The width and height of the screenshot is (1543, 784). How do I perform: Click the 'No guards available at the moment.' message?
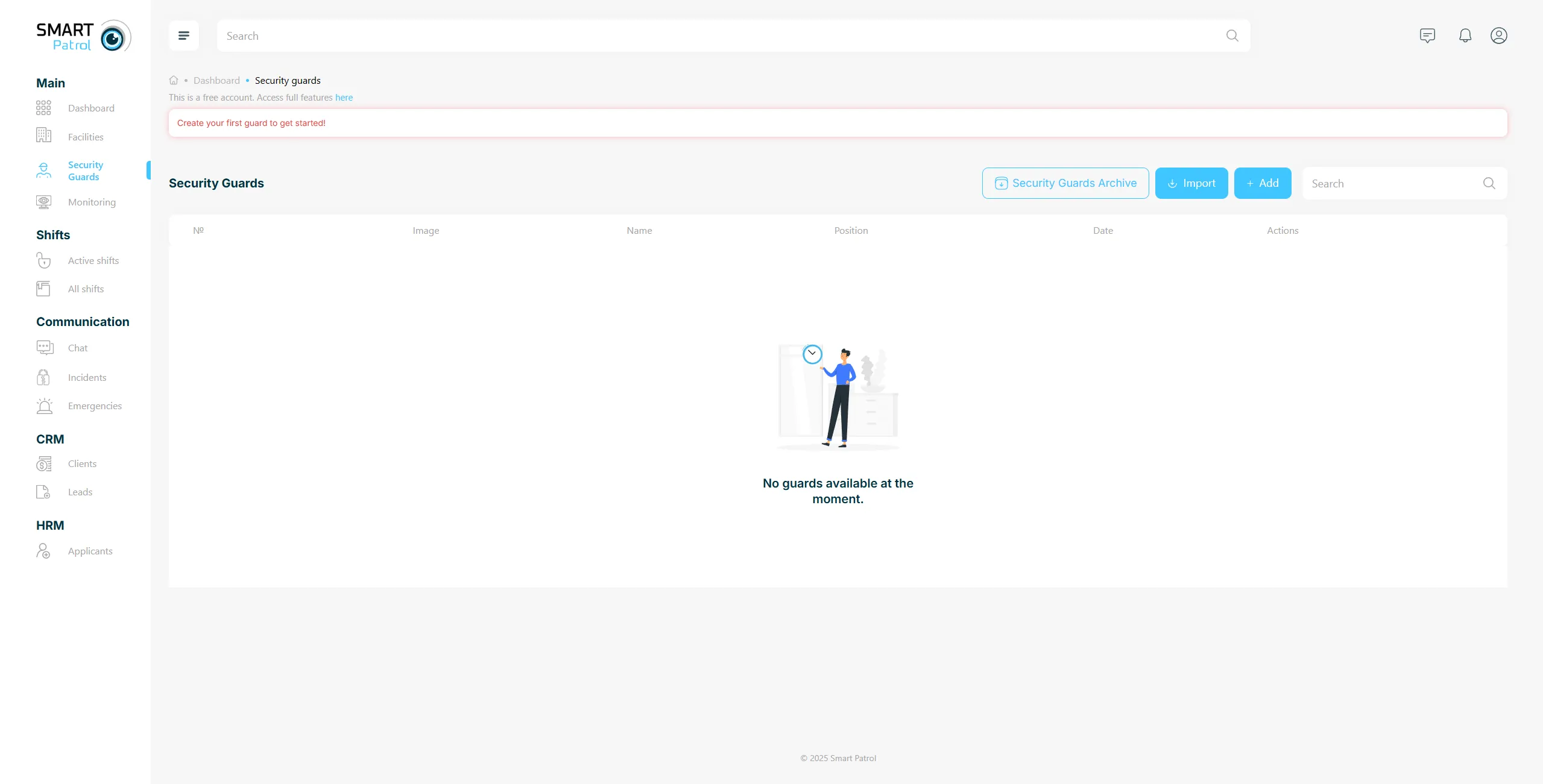click(x=838, y=491)
